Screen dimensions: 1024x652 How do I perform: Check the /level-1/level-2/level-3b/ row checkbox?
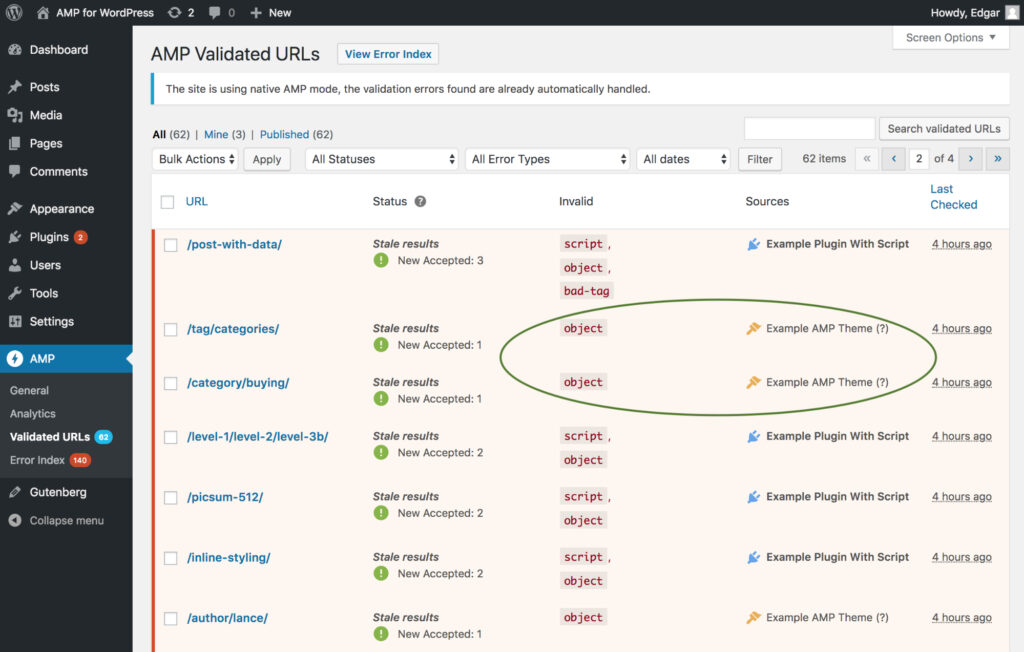coord(170,437)
